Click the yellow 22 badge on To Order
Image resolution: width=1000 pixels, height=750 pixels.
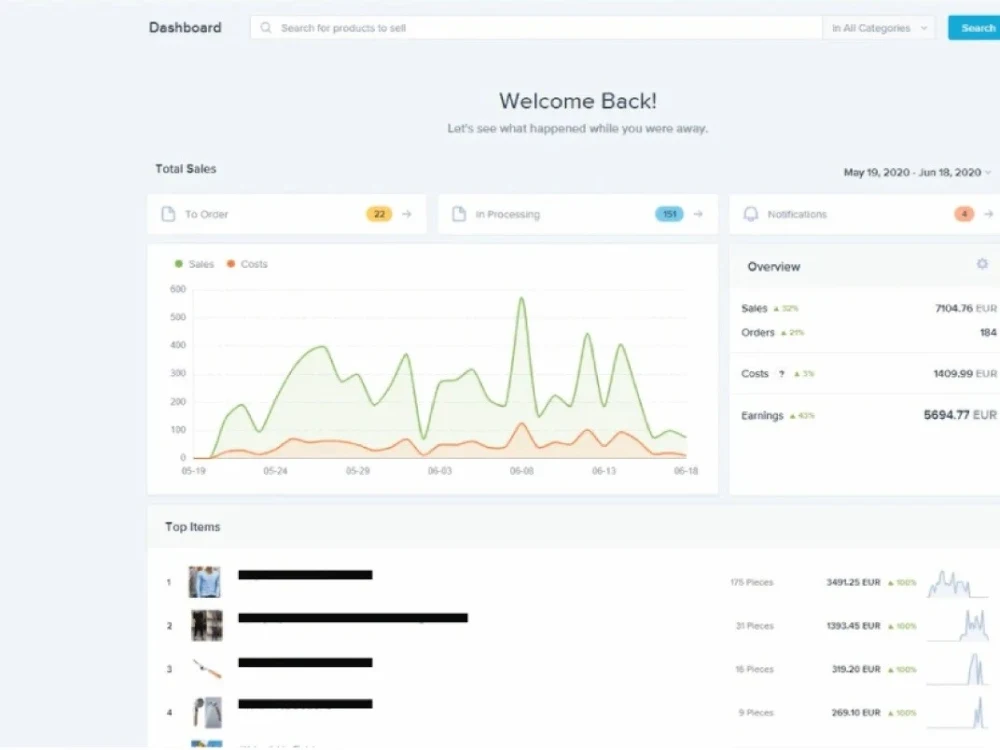[379, 214]
